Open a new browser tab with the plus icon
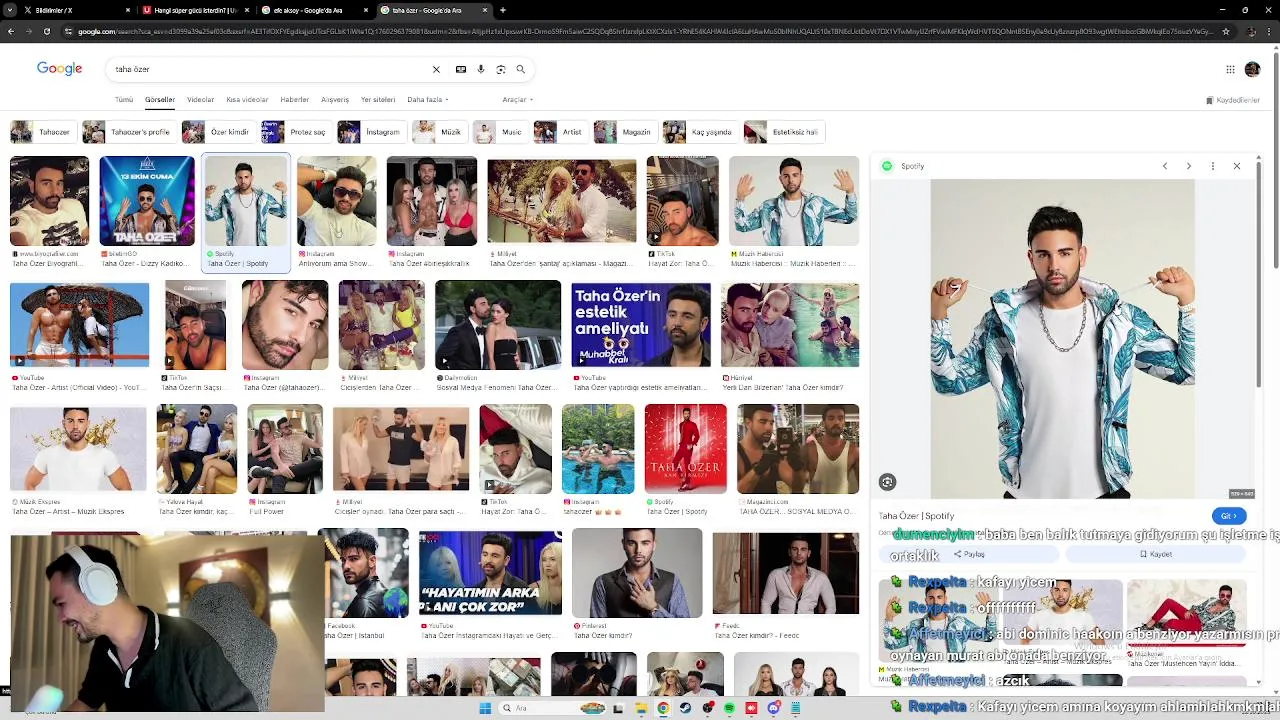This screenshot has width=1280, height=720. tap(503, 10)
